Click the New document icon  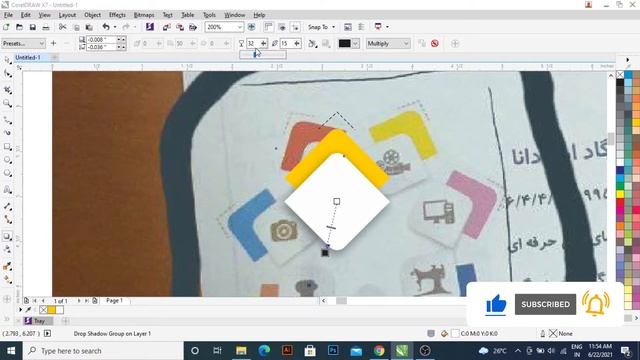pos(6,27)
